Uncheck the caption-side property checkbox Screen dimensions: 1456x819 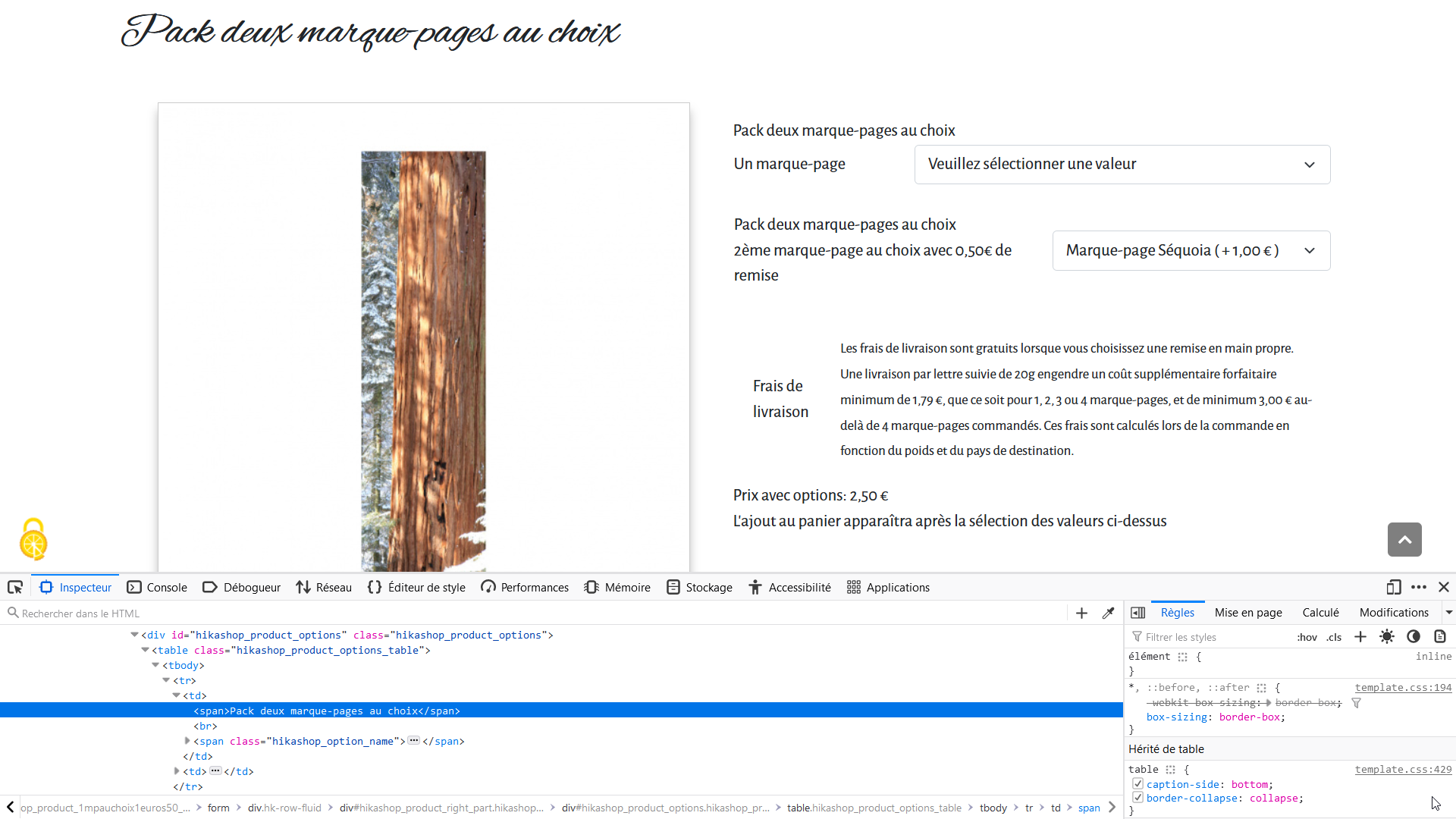coord(1137,784)
